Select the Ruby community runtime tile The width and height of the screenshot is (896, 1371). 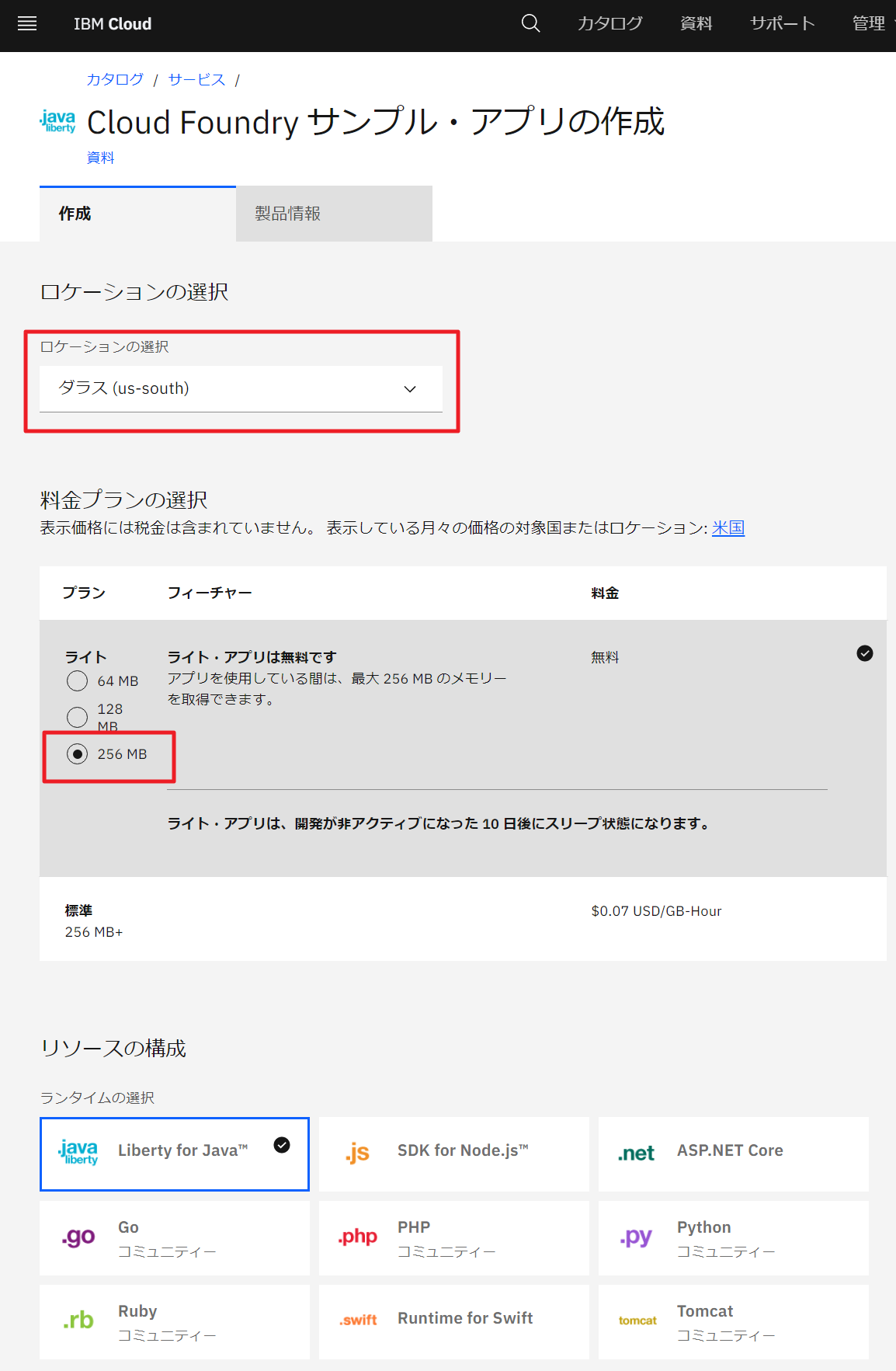click(175, 1321)
